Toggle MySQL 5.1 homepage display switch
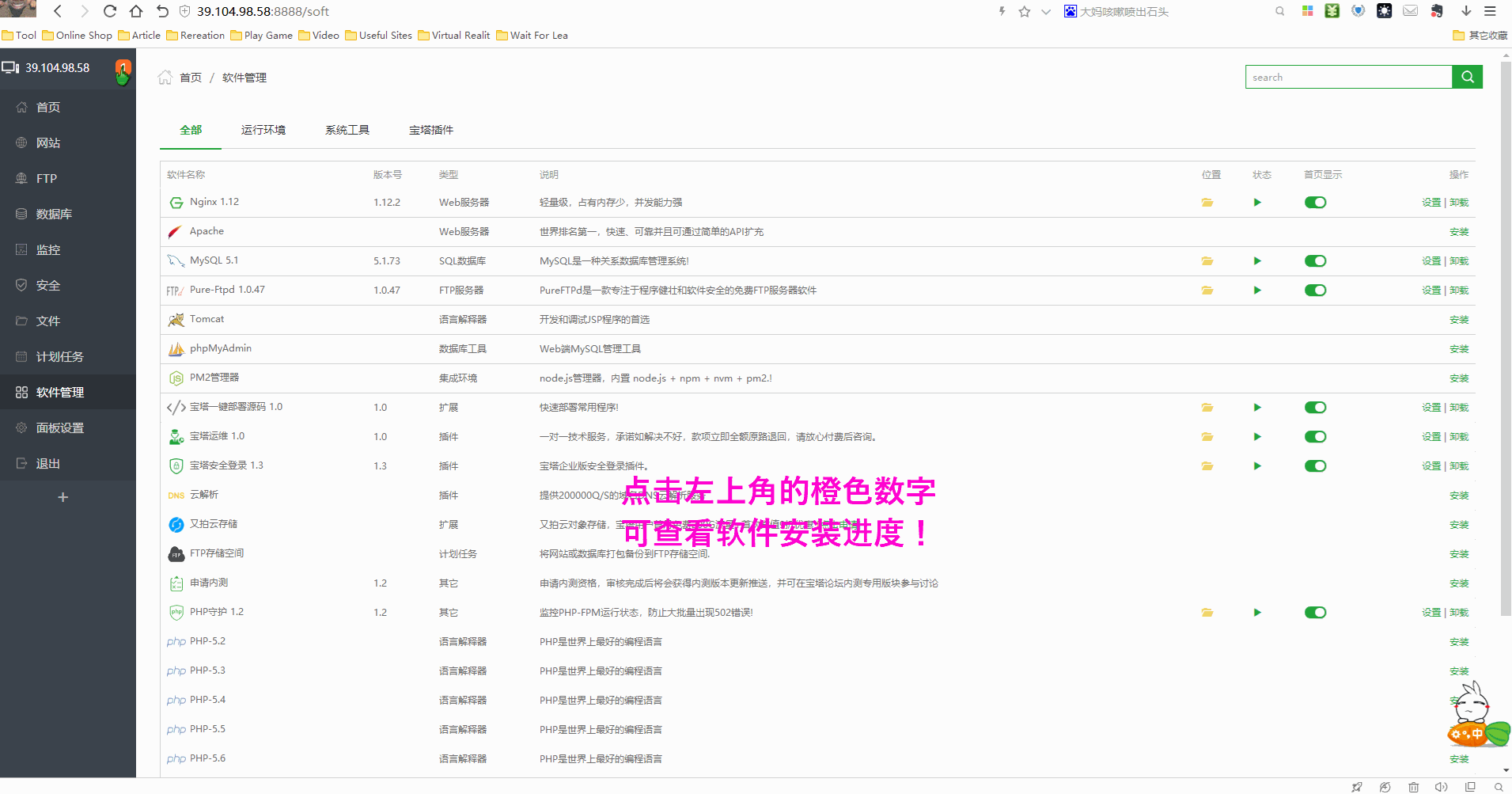Screen dimensions: 1512x794 (1316, 261)
